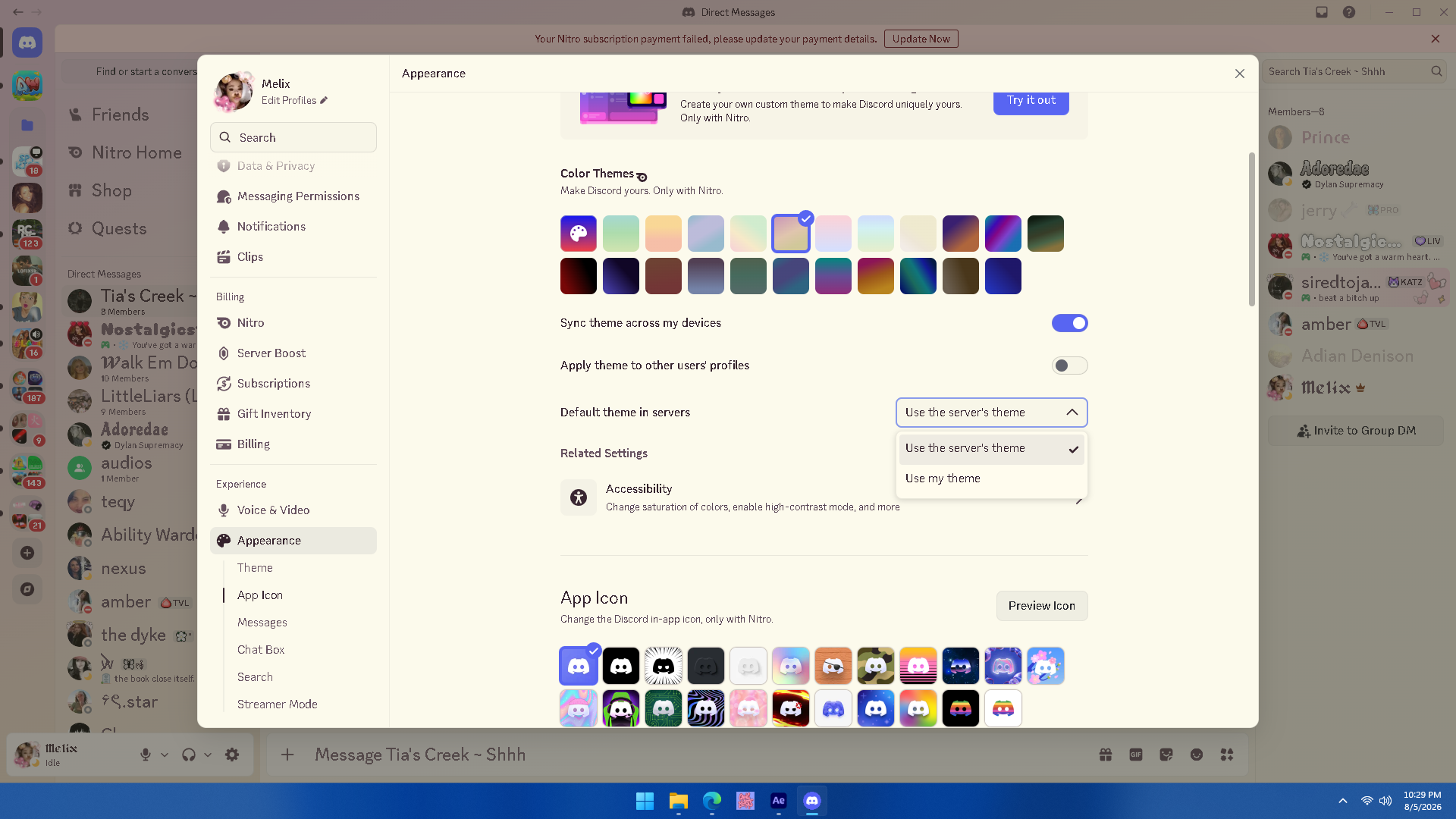
Task: Select the pirate eyepatch Discord app icon
Action: [833, 666]
